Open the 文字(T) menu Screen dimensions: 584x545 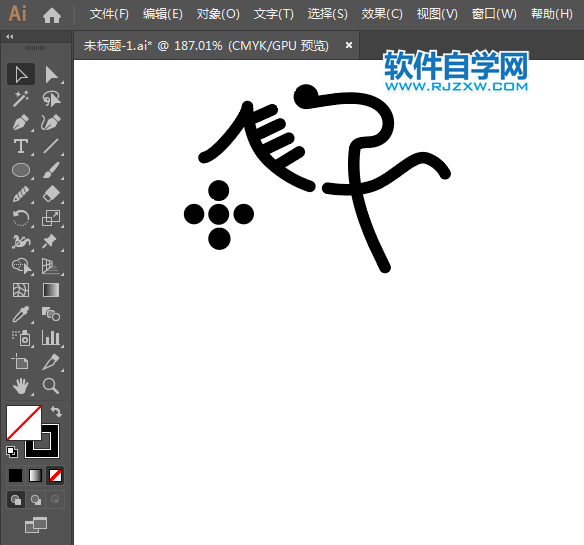click(274, 15)
